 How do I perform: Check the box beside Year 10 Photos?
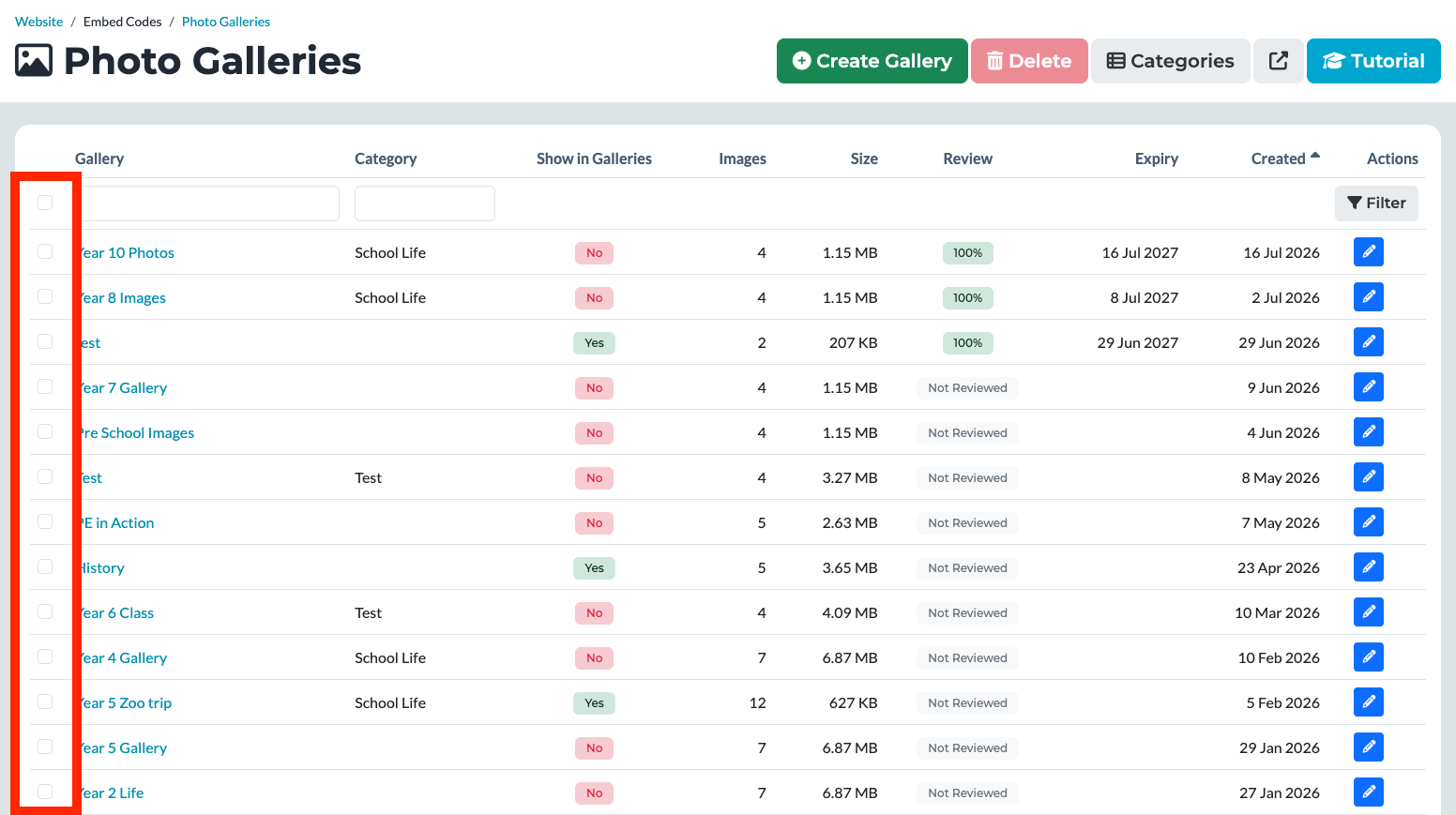pos(45,251)
